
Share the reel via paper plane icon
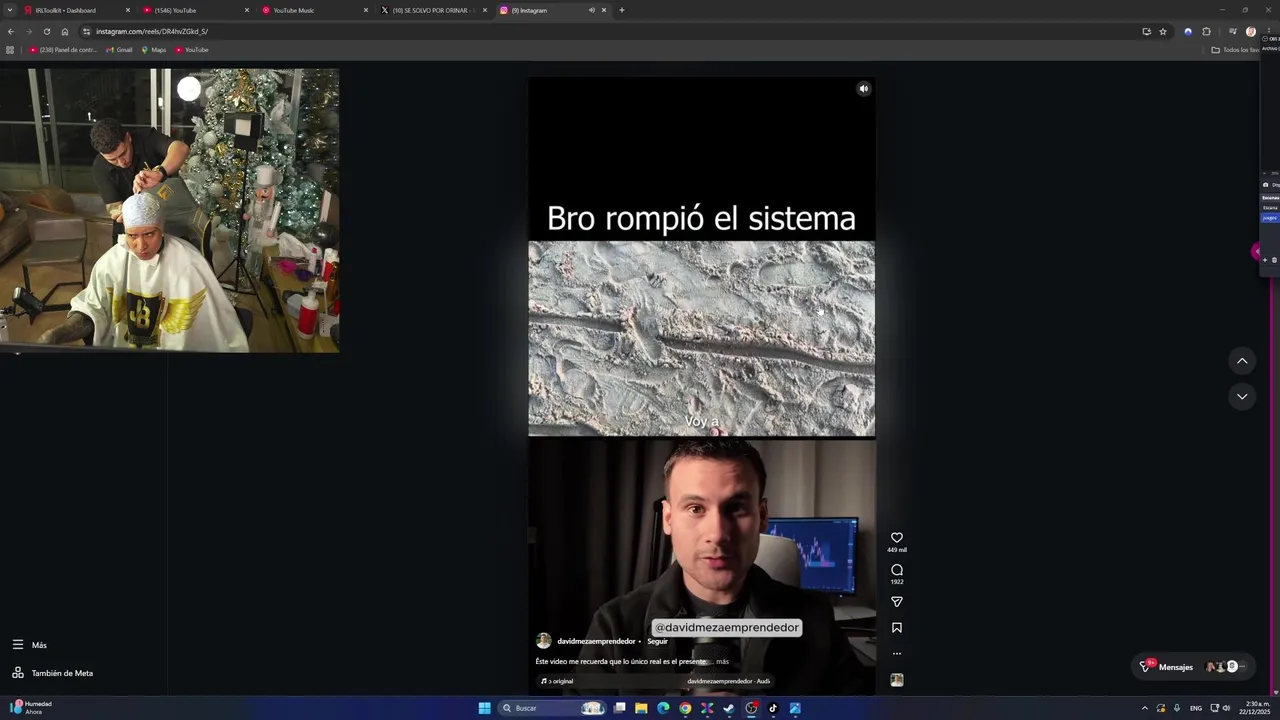pos(897,602)
